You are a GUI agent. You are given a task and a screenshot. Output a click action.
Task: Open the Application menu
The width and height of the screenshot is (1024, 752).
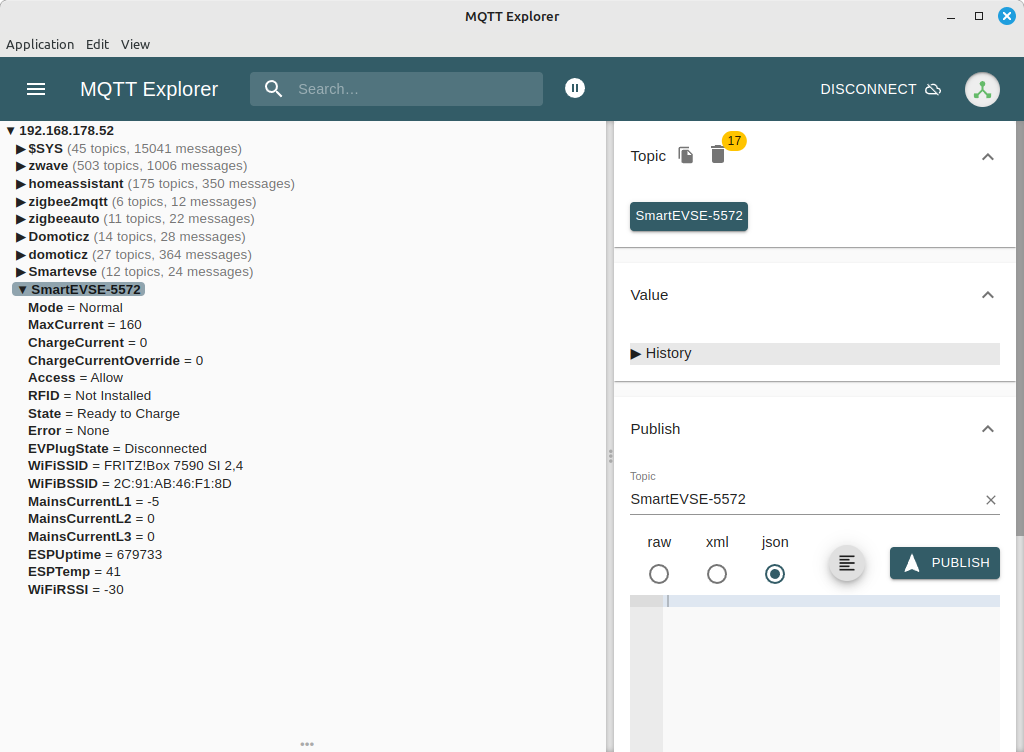tap(40, 44)
